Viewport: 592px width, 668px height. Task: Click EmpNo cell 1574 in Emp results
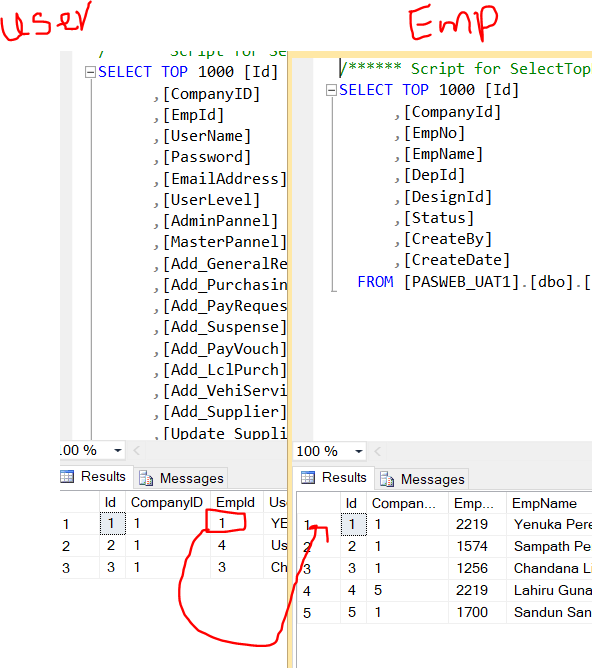tap(477, 547)
